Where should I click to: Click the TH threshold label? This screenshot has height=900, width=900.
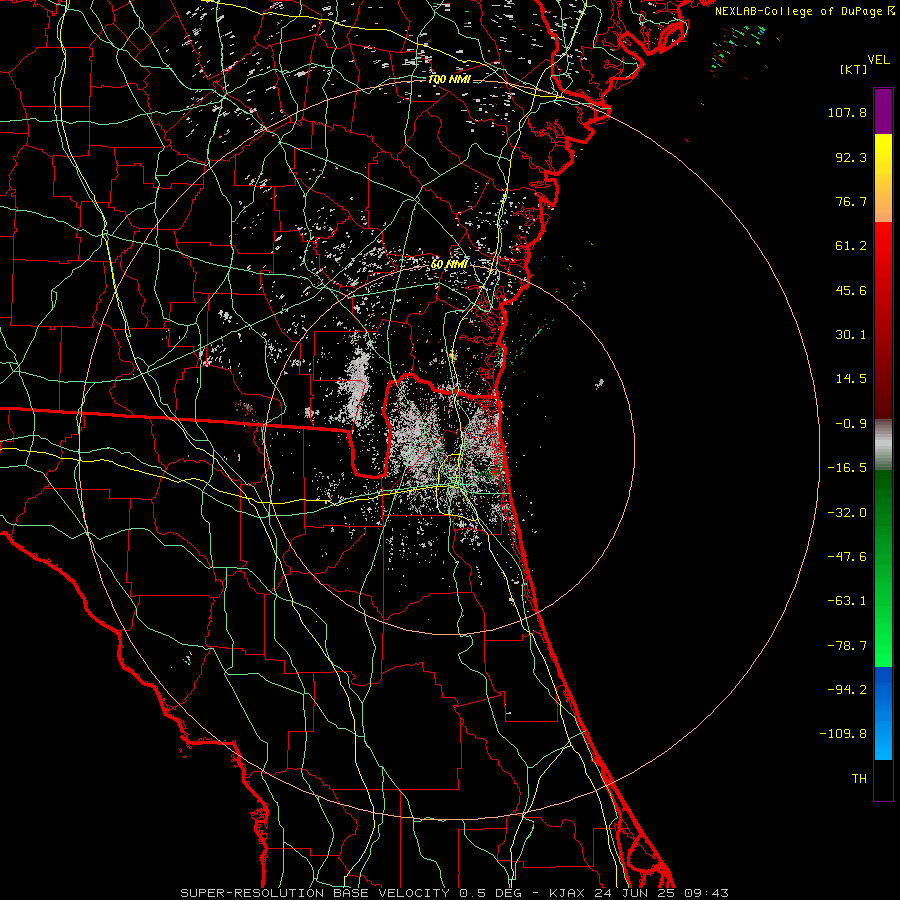(859, 779)
